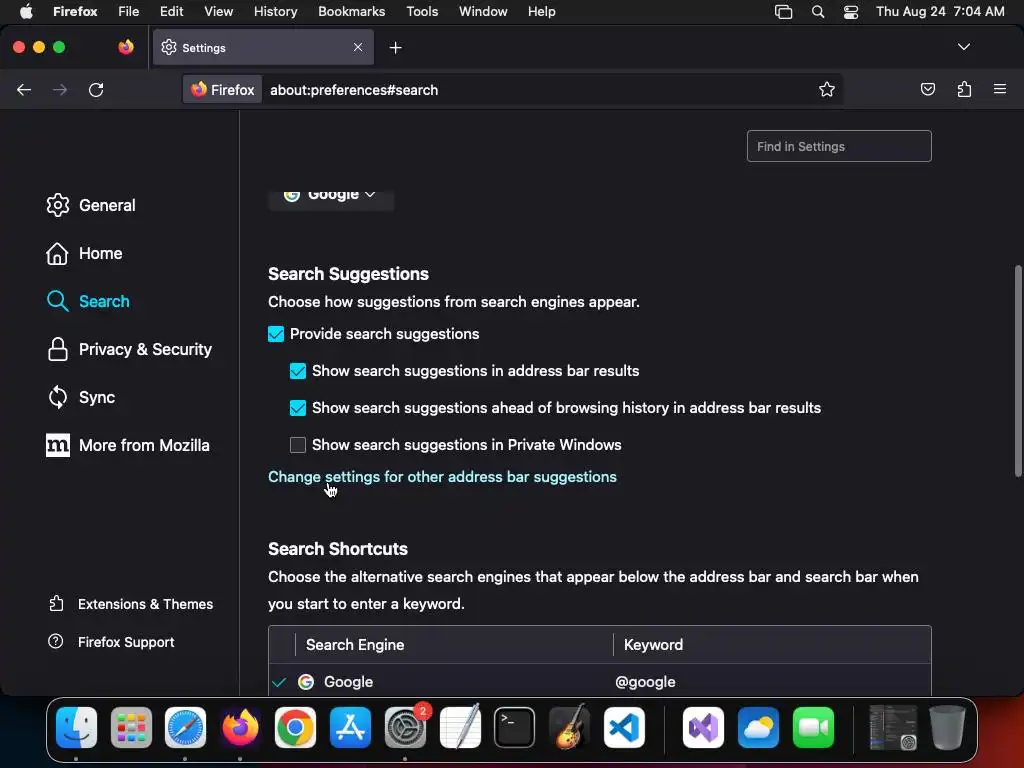The height and width of the screenshot is (768, 1024).
Task: Open TextEdit from the Dock
Action: click(460, 728)
